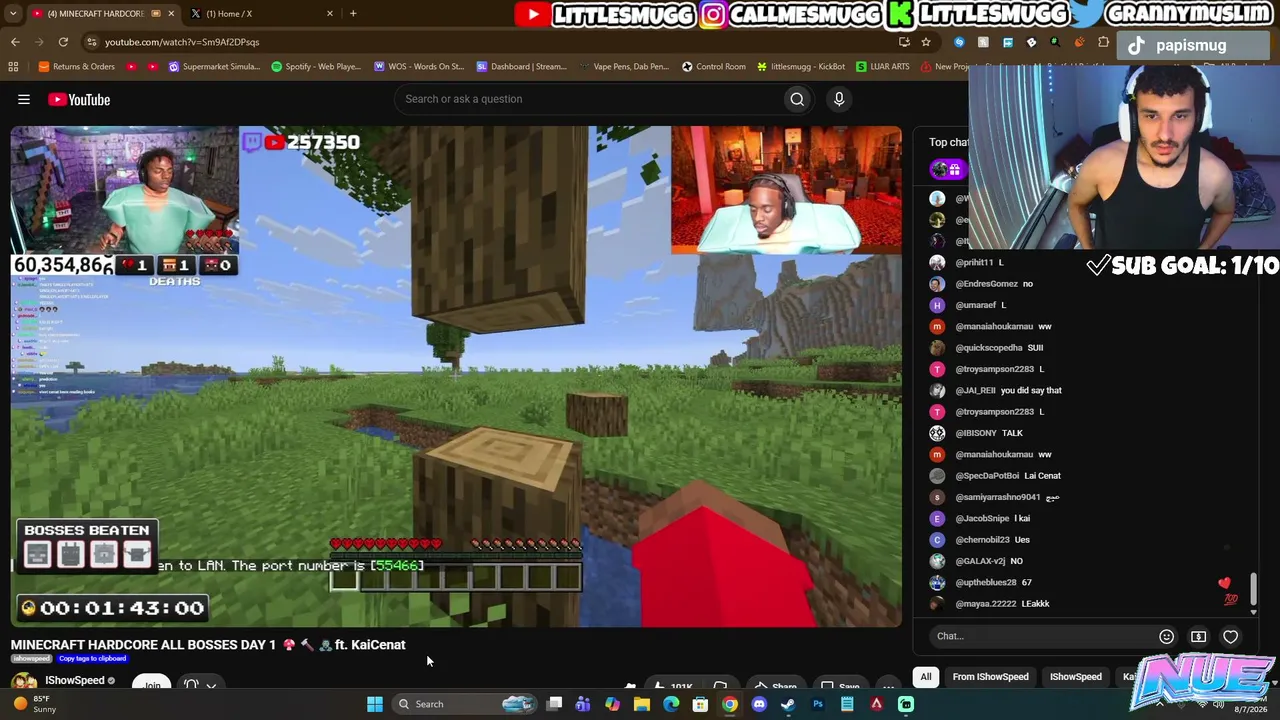Open the bookmarks apps grid icon
This screenshot has width=1280, height=720.
13,67
